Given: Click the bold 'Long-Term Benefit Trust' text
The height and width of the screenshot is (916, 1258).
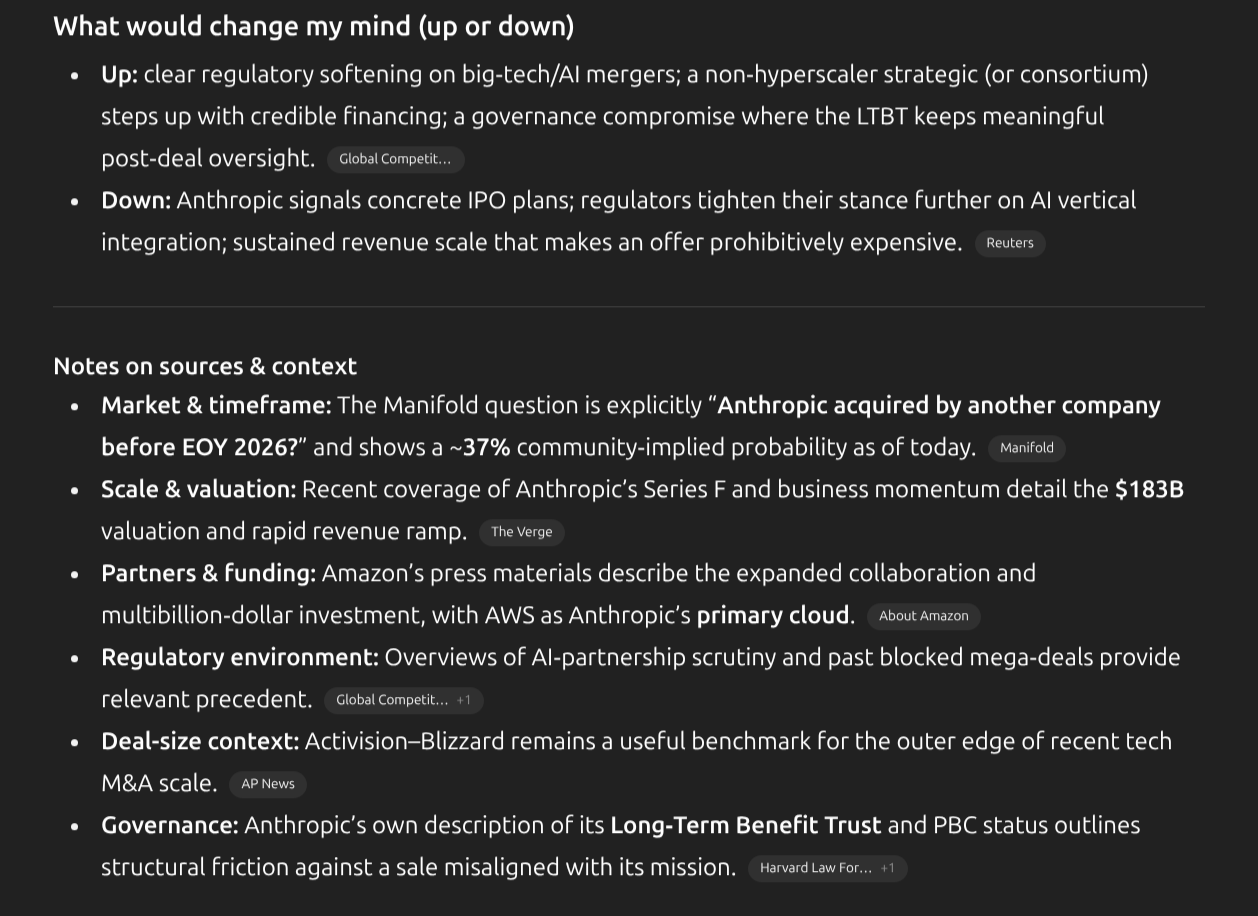Looking at the screenshot, I should [x=745, y=825].
